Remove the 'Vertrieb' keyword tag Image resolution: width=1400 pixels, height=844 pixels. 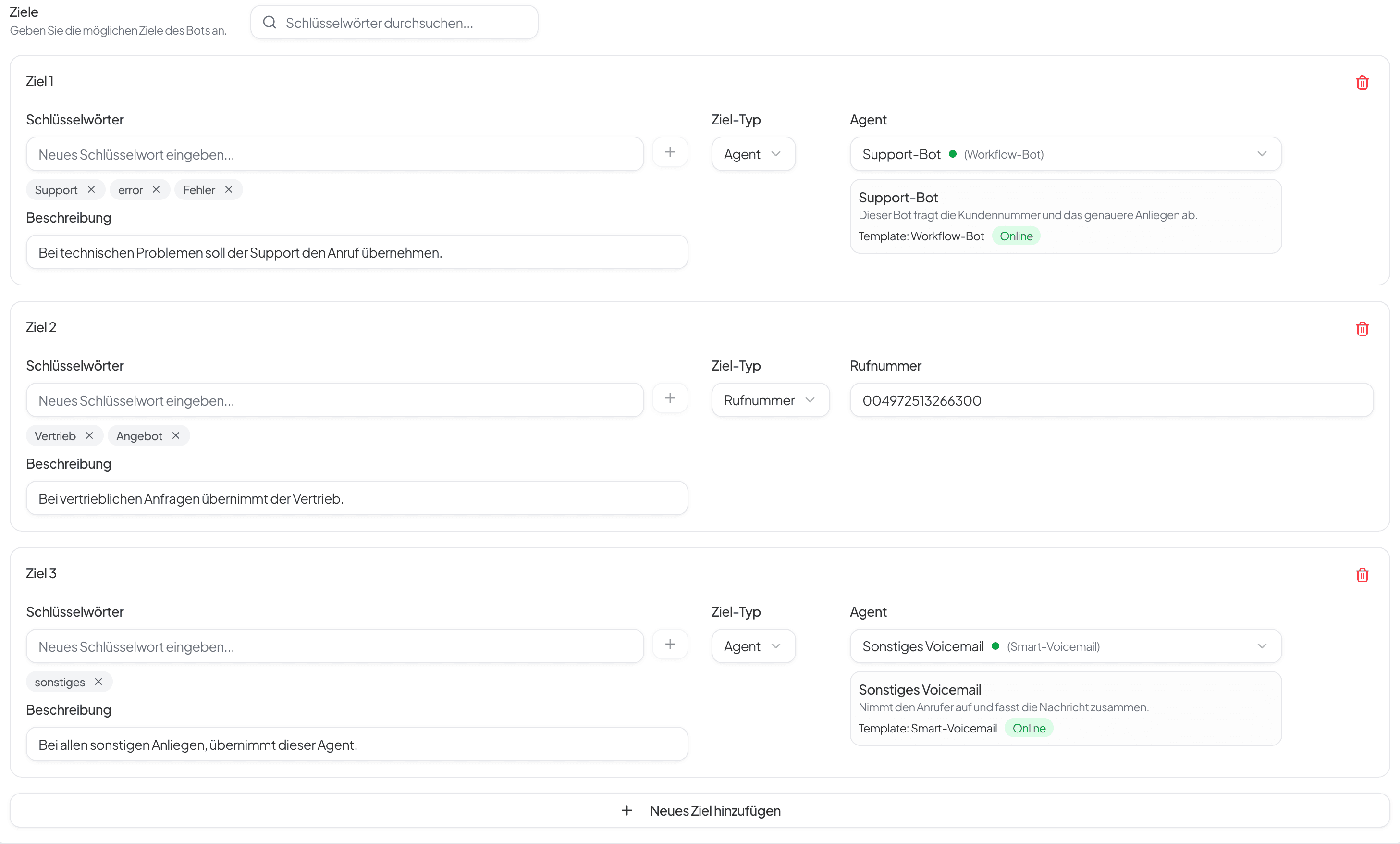pyautogui.click(x=89, y=436)
